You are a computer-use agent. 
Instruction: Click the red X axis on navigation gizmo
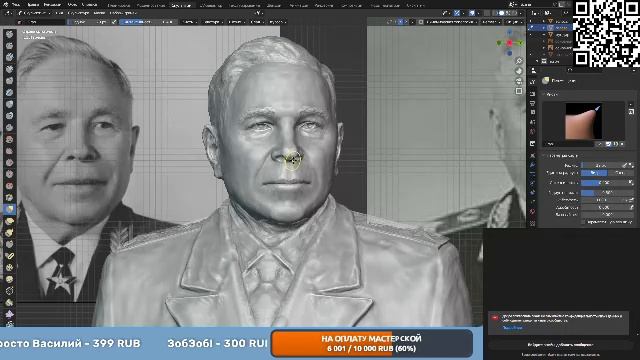509,43
